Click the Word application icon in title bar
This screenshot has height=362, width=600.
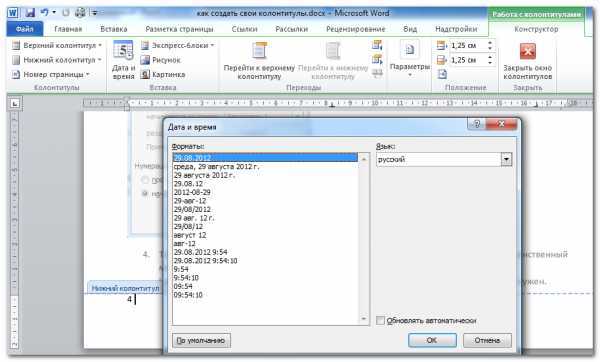(13, 13)
